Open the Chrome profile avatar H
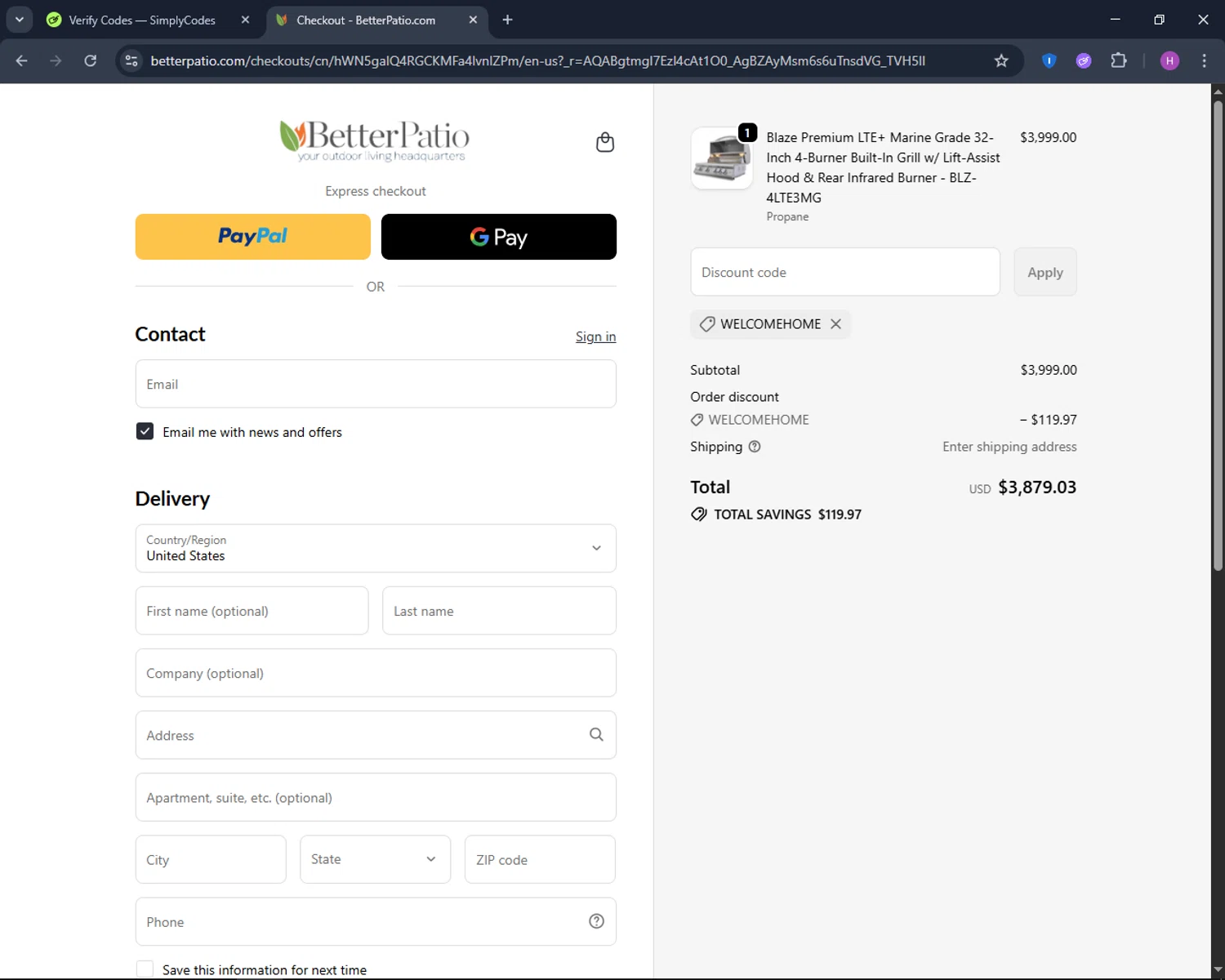Viewport: 1225px width, 980px height. coord(1169,60)
